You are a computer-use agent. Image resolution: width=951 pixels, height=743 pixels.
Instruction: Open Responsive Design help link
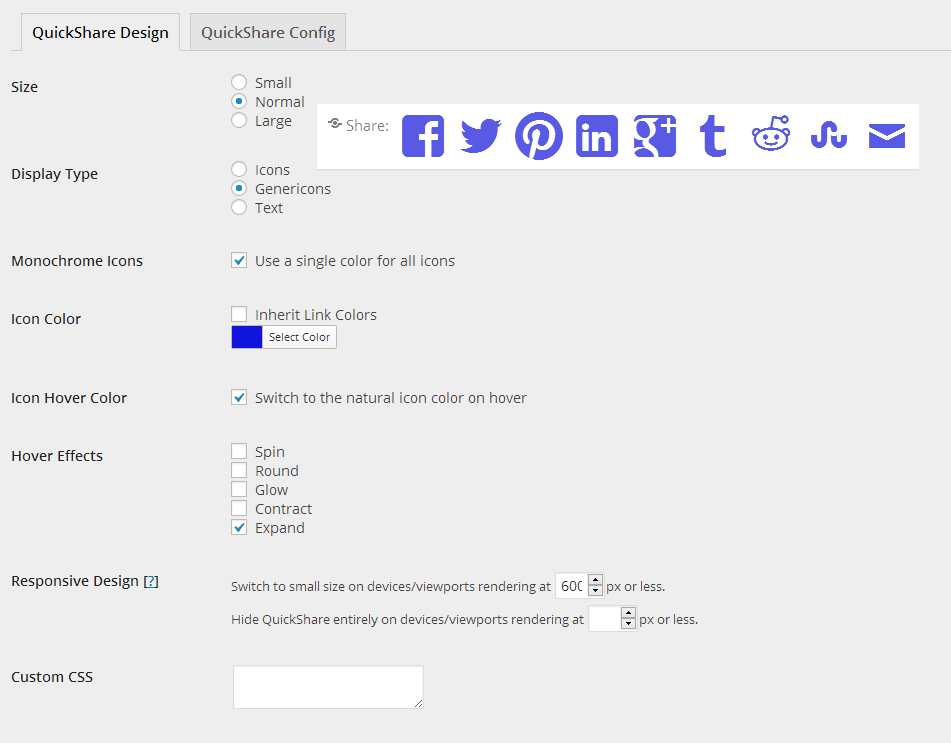[151, 581]
